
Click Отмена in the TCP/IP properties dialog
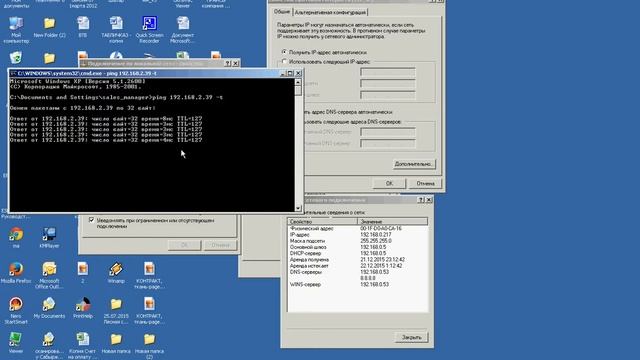click(425, 184)
